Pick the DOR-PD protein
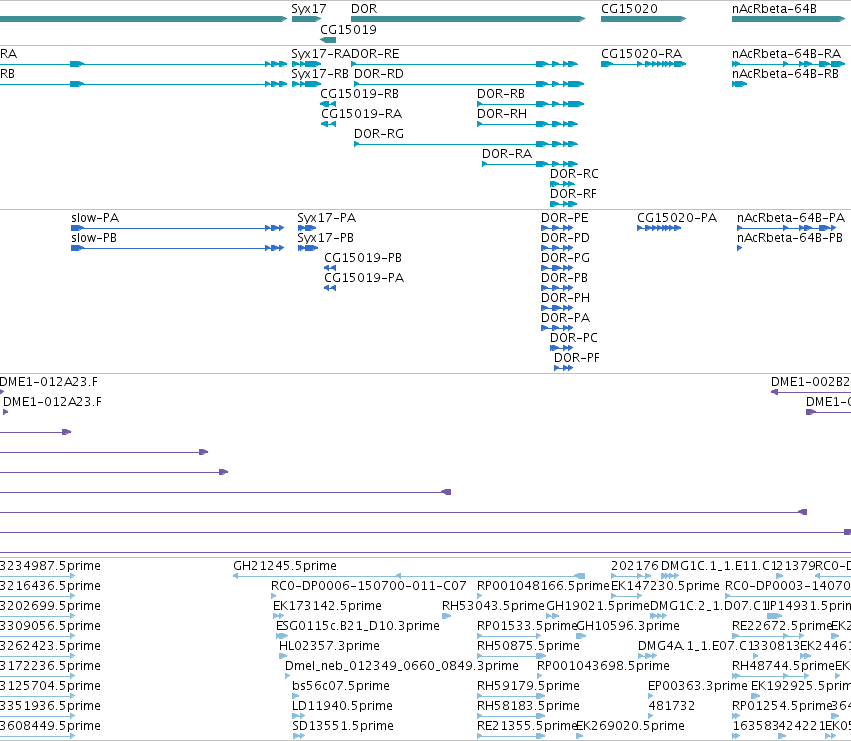 [x=566, y=238]
